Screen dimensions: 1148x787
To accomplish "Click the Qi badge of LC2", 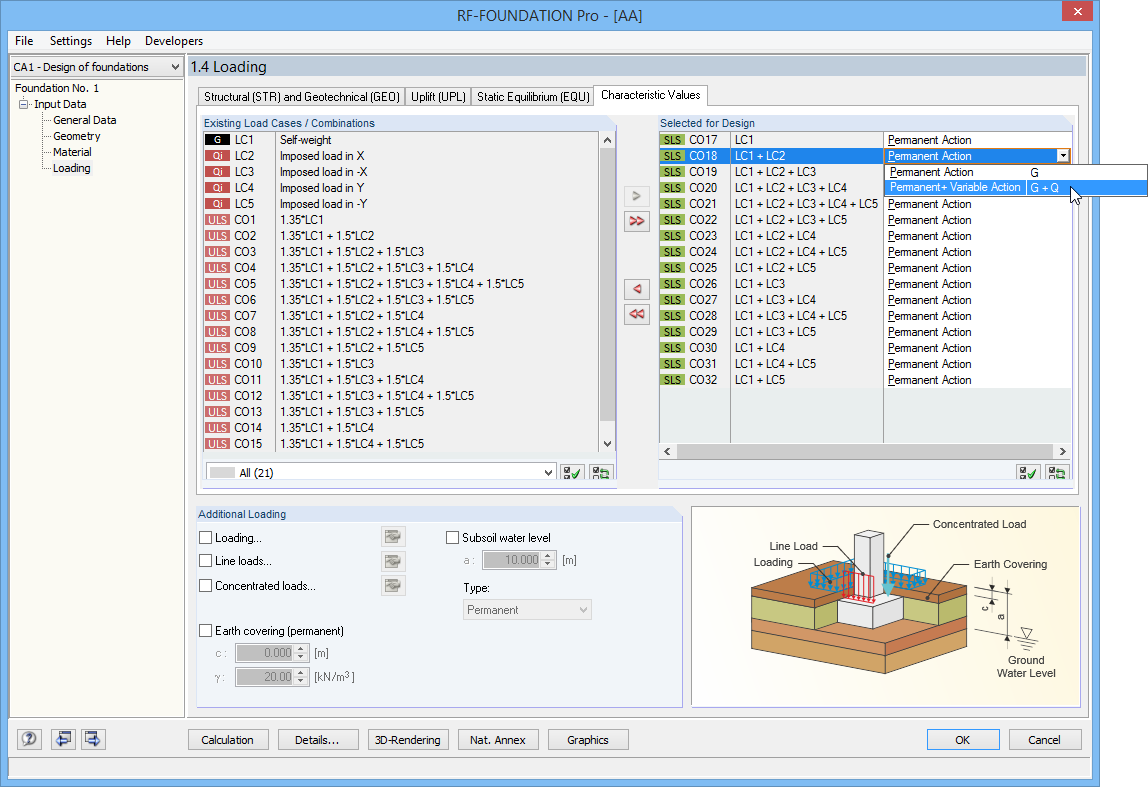I will (x=217, y=156).
